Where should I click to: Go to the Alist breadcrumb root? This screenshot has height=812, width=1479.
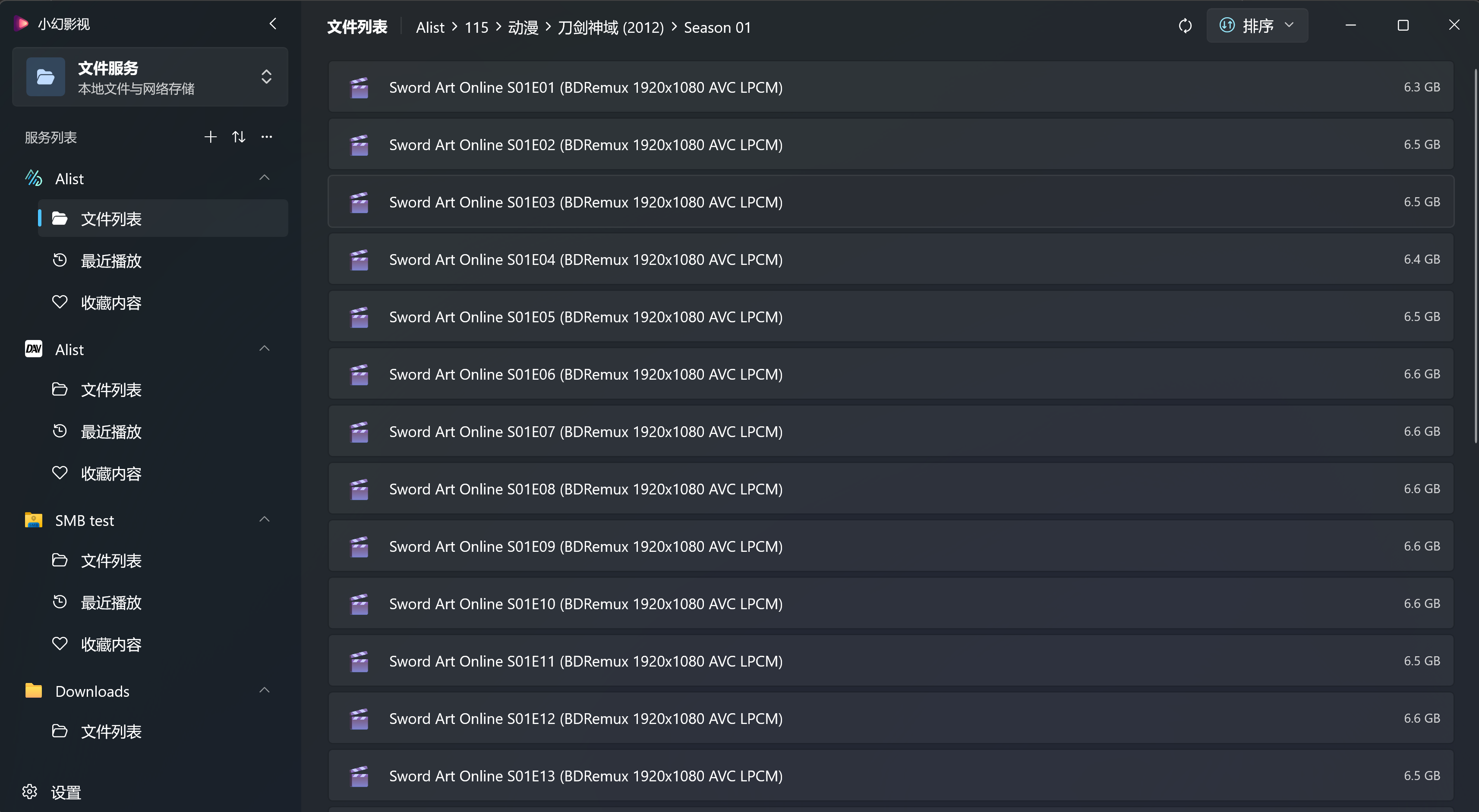tap(430, 28)
